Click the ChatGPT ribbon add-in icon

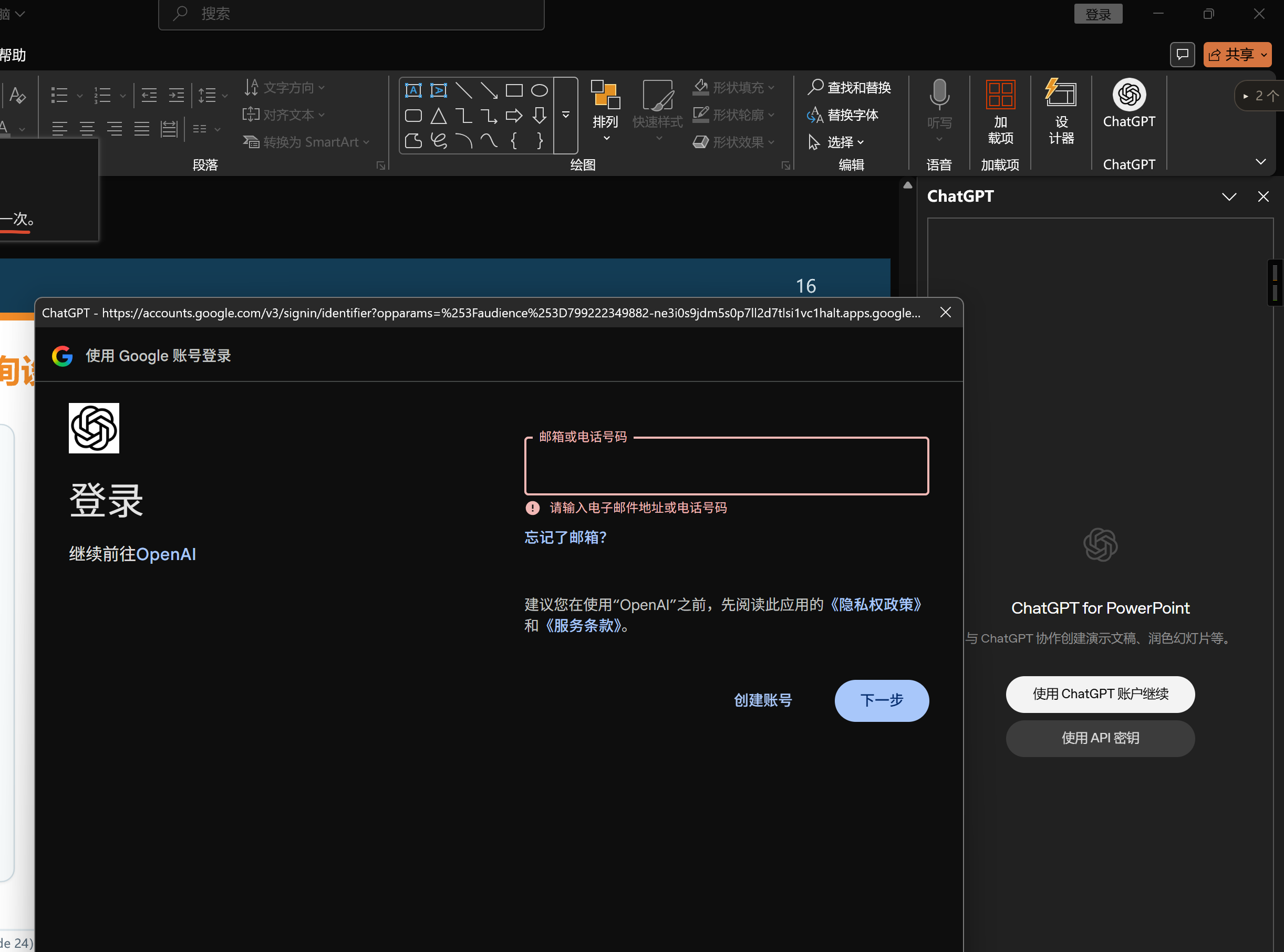point(1129,104)
